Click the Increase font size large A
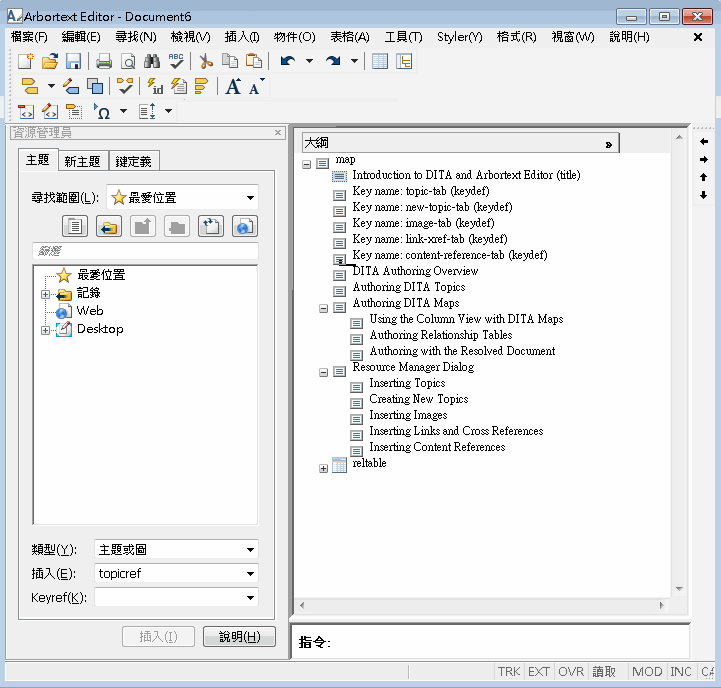The image size is (721, 688). 233,86
